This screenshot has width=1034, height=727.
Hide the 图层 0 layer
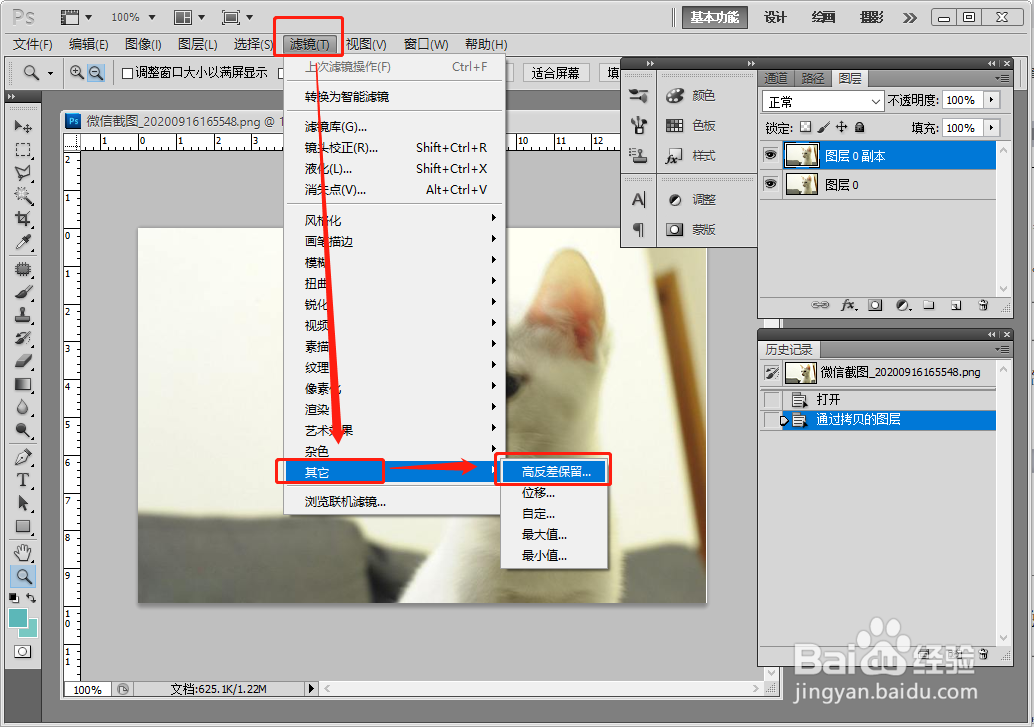[x=770, y=184]
